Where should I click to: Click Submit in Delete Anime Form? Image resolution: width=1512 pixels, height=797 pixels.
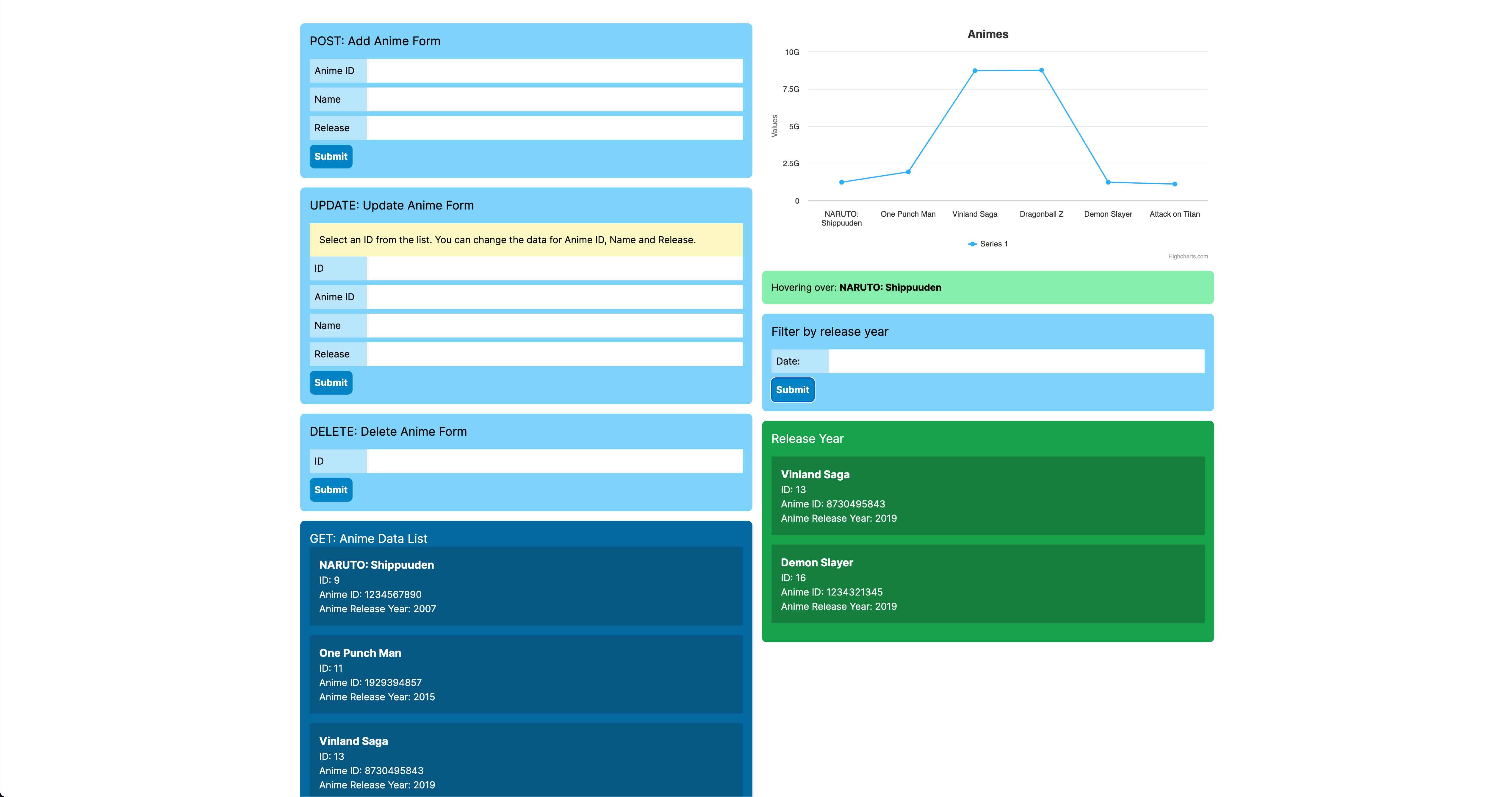(x=331, y=490)
